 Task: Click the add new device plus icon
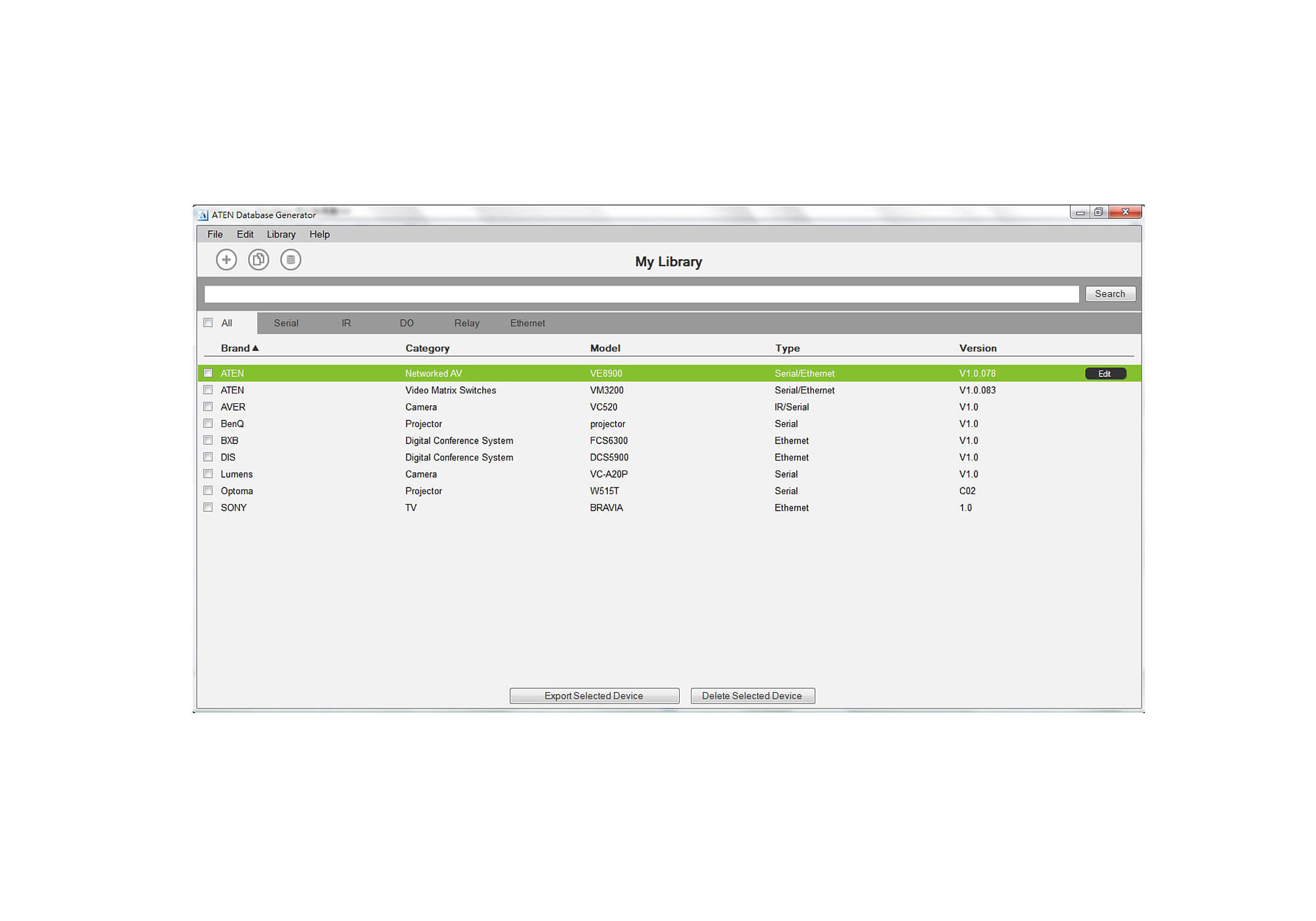coord(226,260)
